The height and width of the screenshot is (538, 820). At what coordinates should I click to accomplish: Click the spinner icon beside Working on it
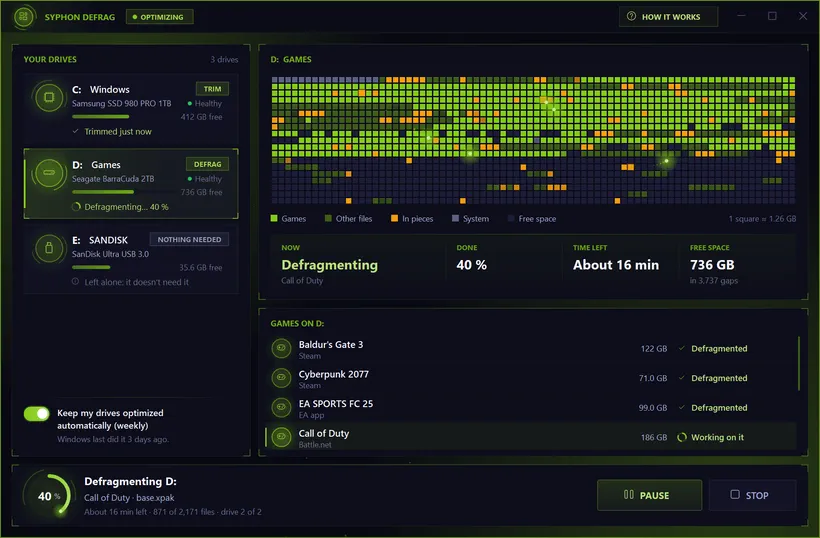point(681,437)
